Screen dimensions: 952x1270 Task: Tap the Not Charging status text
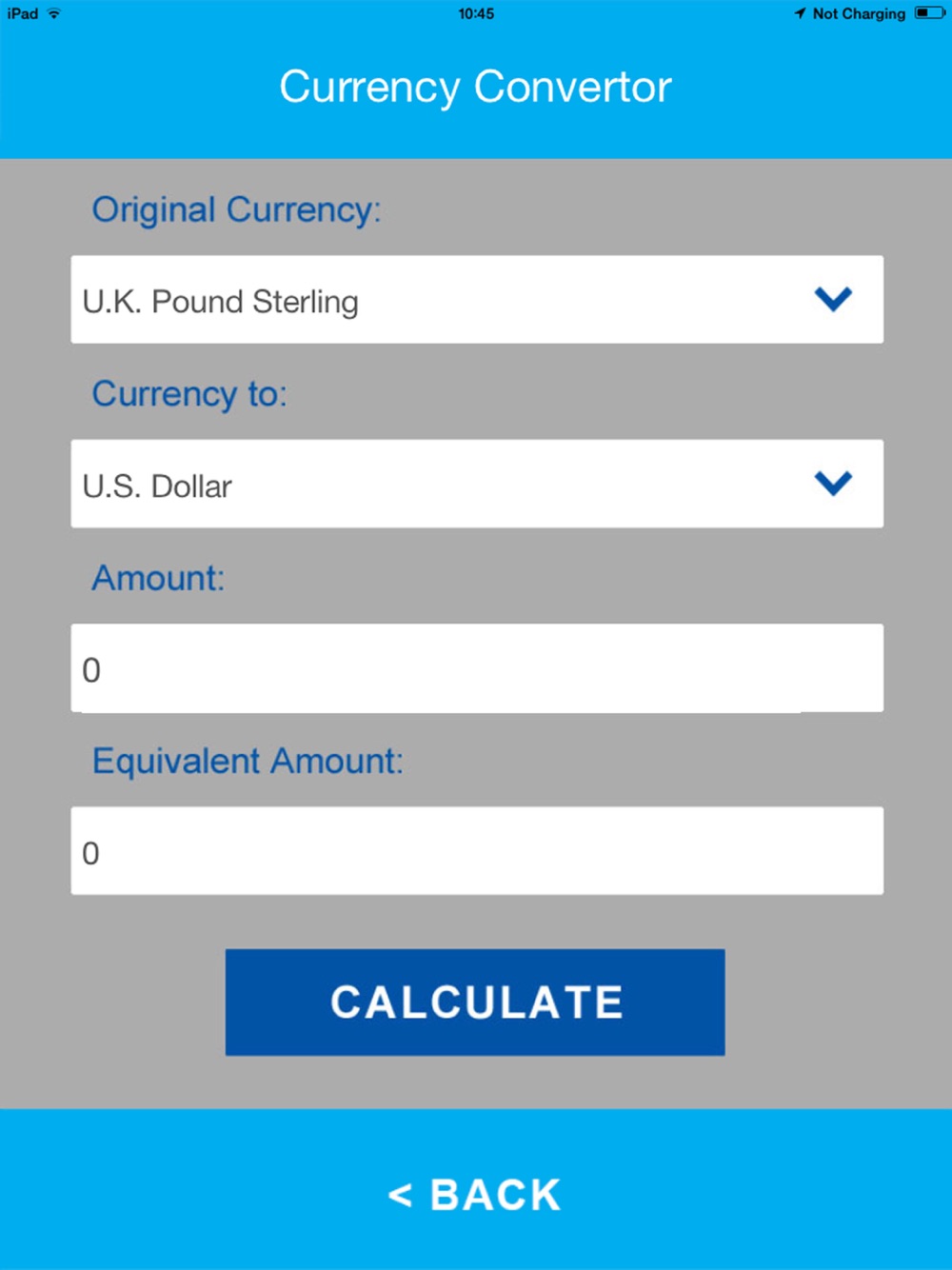coord(859,13)
